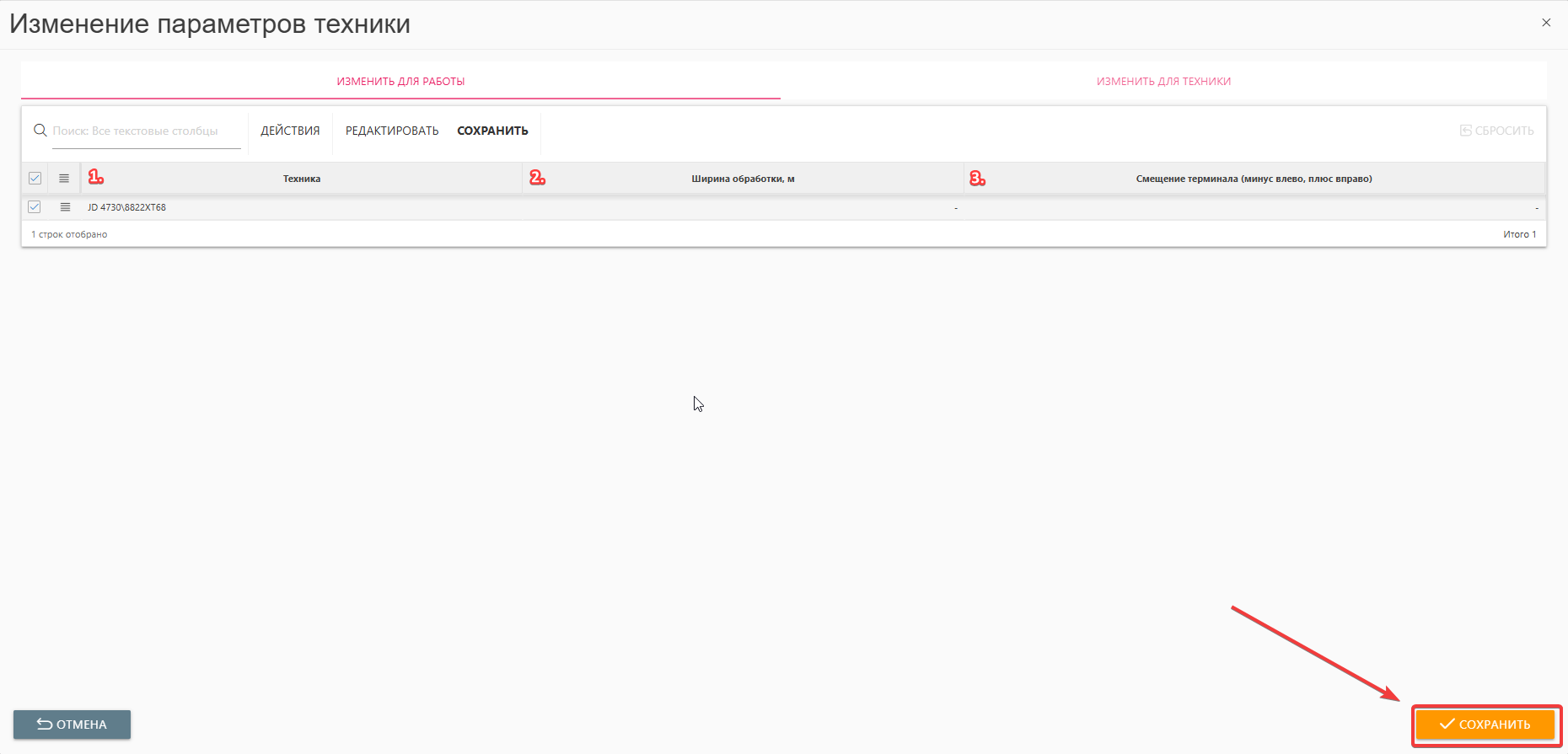Open the header row hamburger menu icon

(x=64, y=179)
